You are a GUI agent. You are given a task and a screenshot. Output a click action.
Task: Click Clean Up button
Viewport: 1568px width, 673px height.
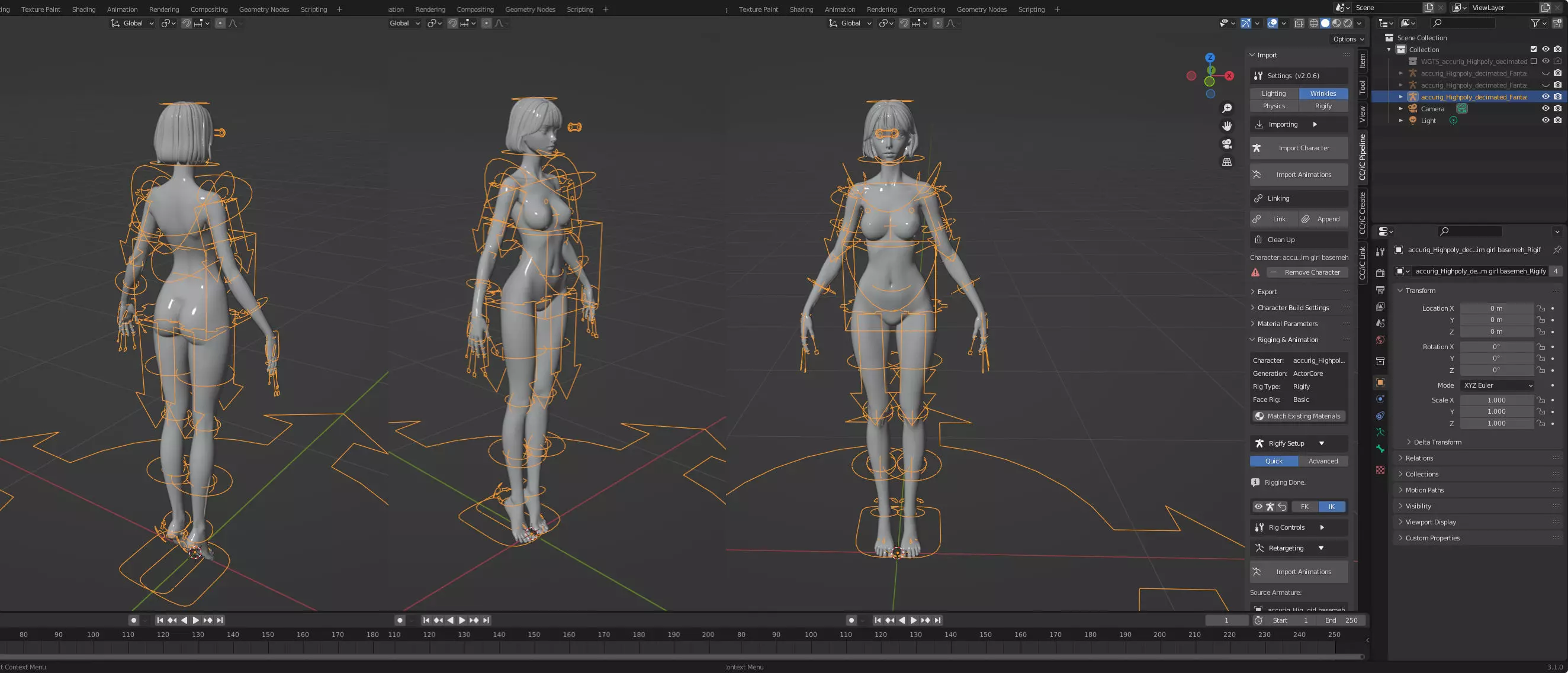pyautogui.click(x=1299, y=240)
